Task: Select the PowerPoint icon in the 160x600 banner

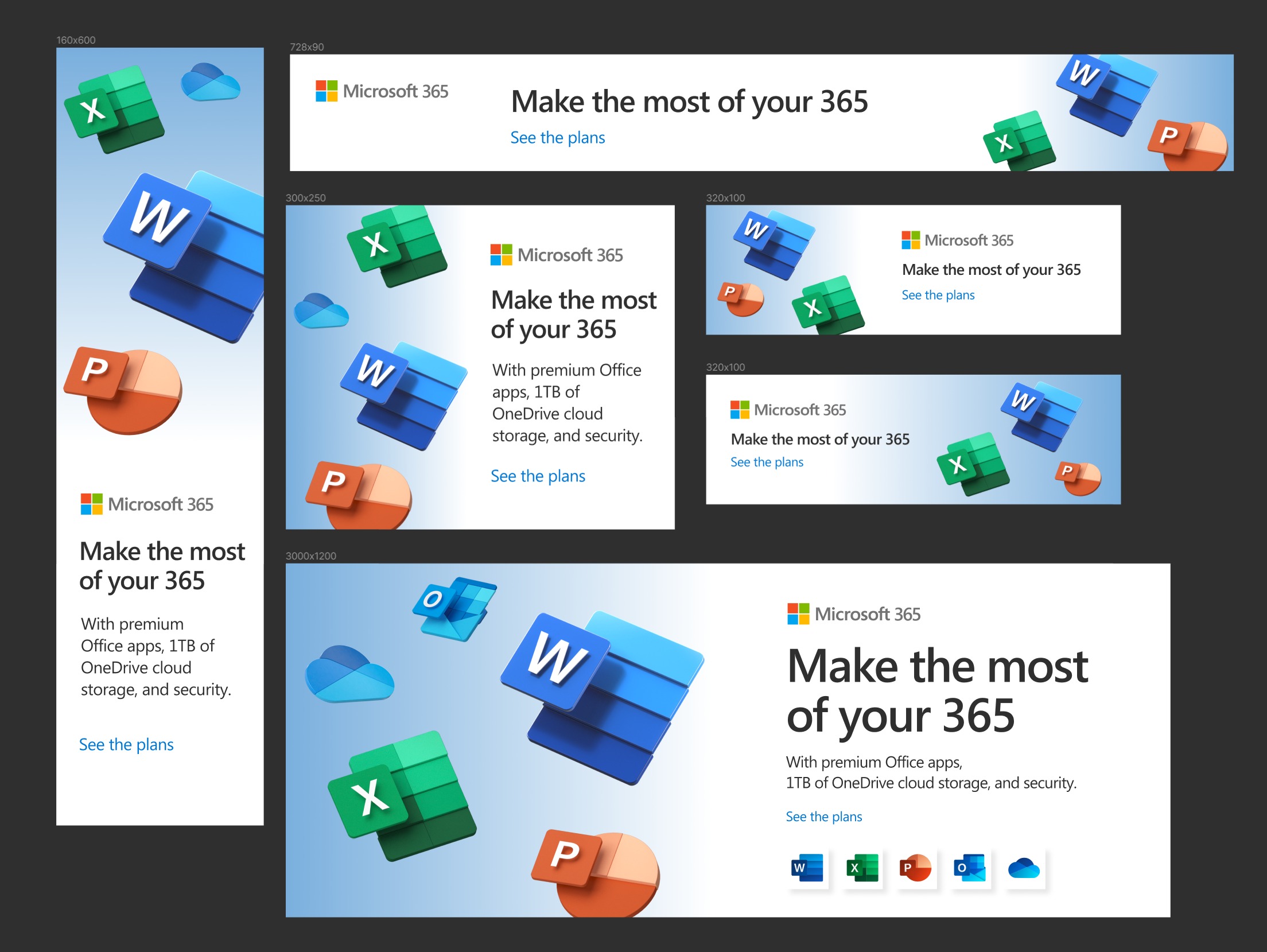Action: [123, 390]
